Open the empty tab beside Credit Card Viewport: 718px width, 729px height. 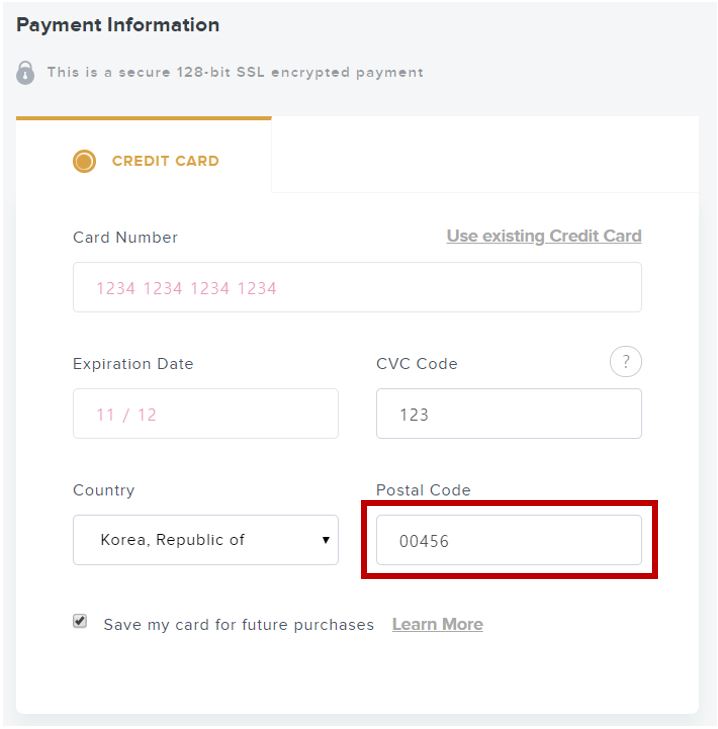click(x=485, y=154)
